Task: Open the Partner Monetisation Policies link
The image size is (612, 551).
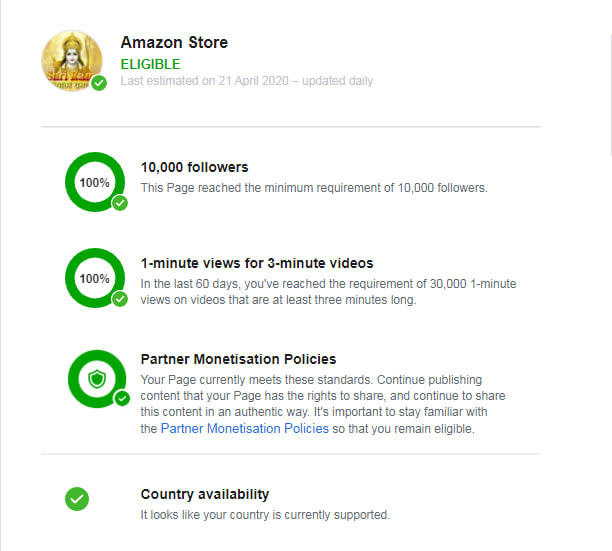Action: pyautogui.click(x=245, y=428)
